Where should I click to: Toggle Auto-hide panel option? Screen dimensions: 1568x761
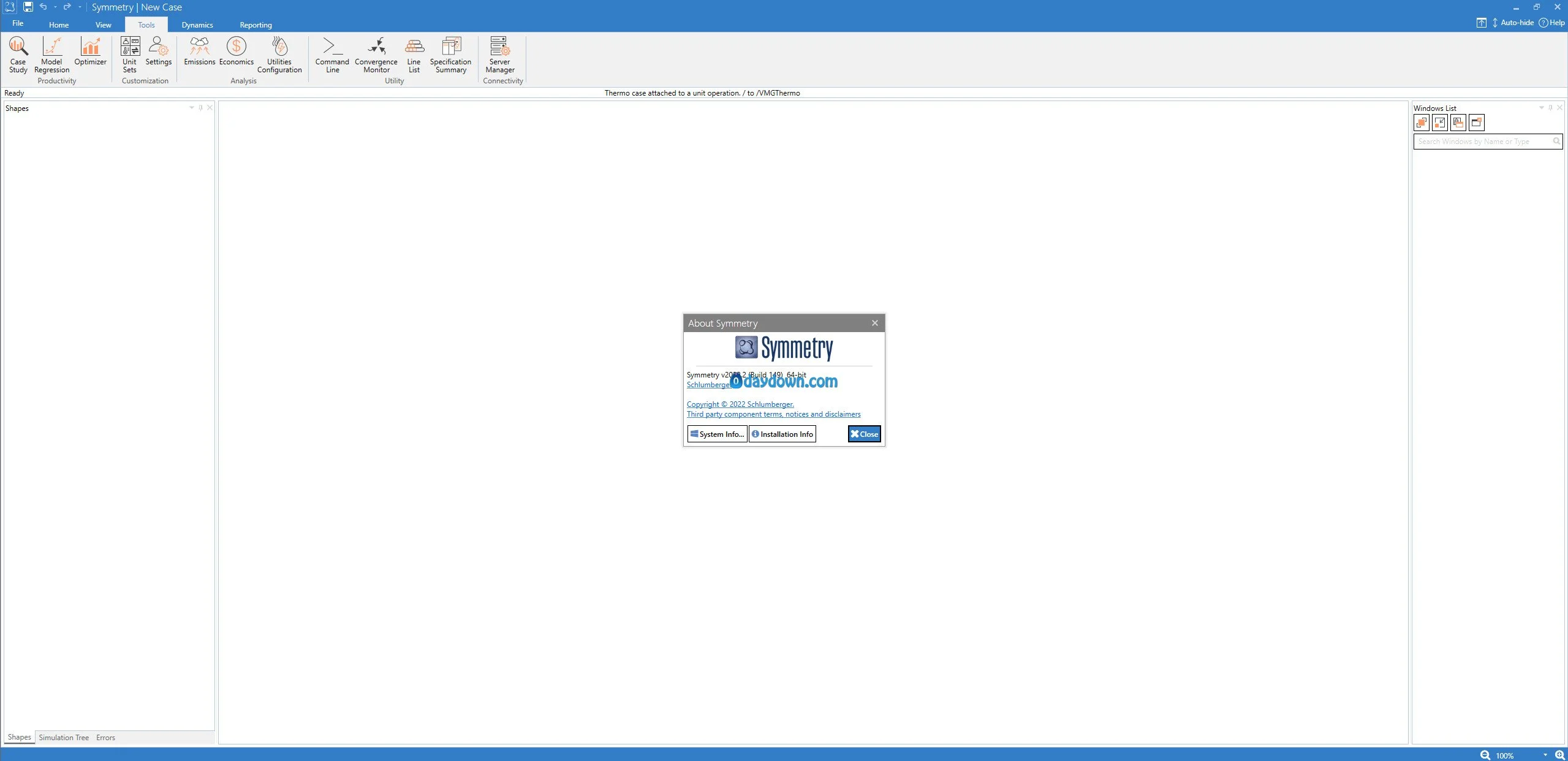tap(1511, 23)
